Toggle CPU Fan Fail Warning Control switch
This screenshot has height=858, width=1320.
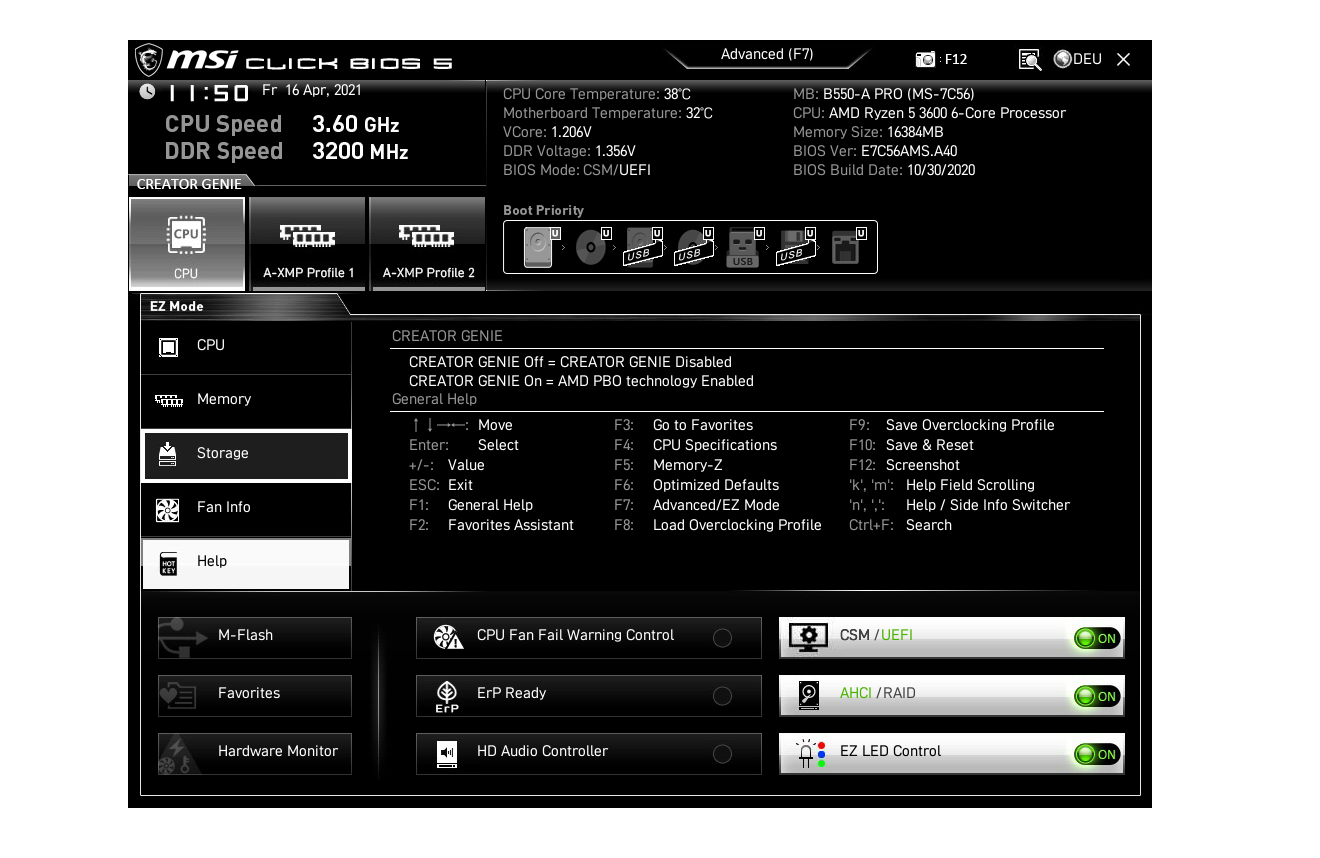(x=722, y=638)
